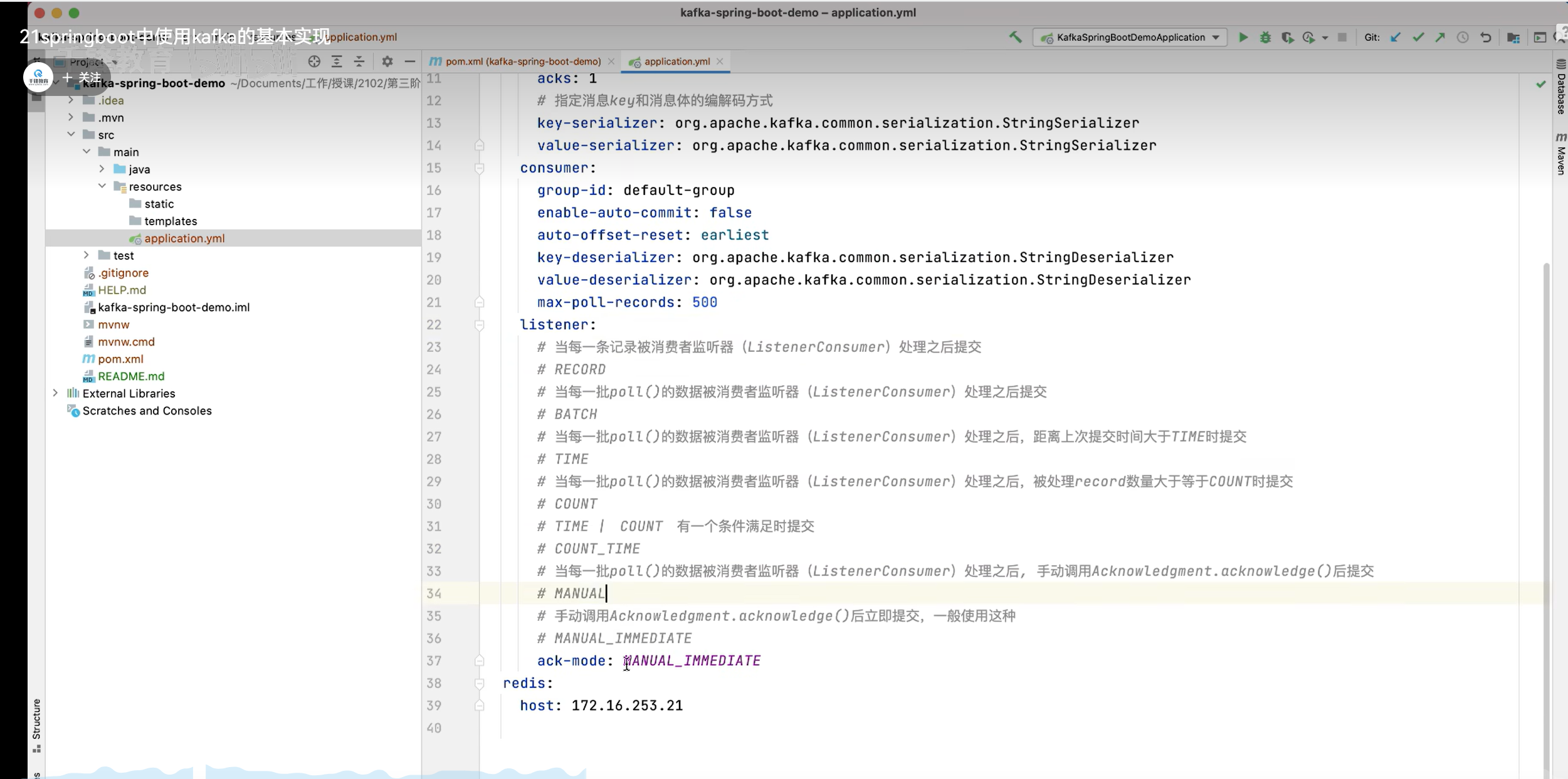Expand External Libraries node

(x=55, y=393)
